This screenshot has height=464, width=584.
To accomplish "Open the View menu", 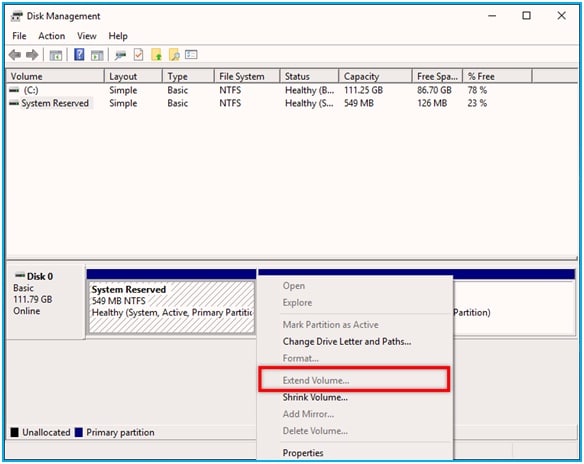I will pyautogui.click(x=87, y=36).
